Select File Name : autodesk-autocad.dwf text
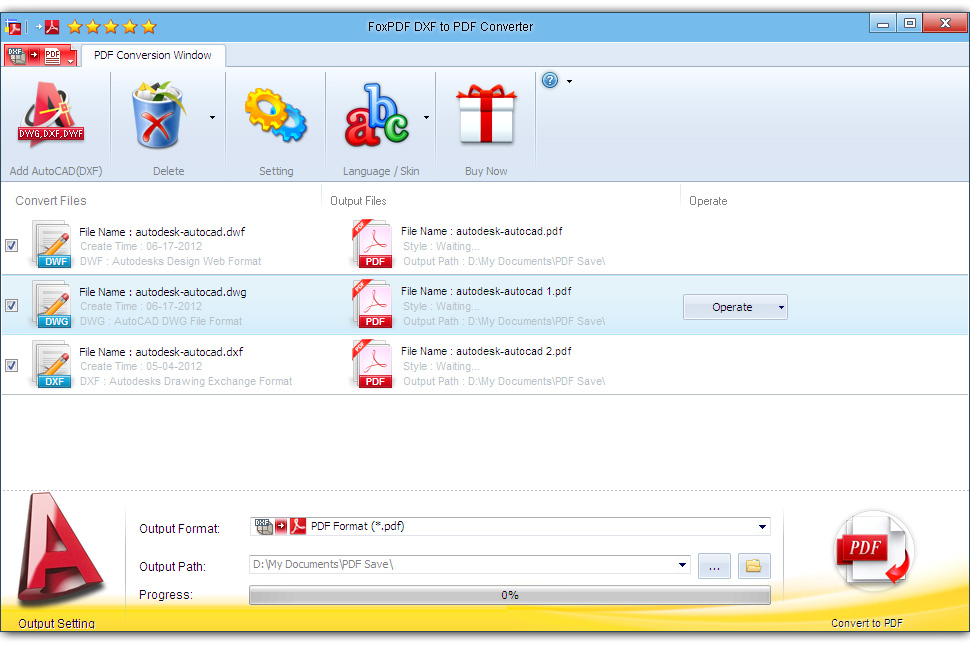 [x=162, y=232]
